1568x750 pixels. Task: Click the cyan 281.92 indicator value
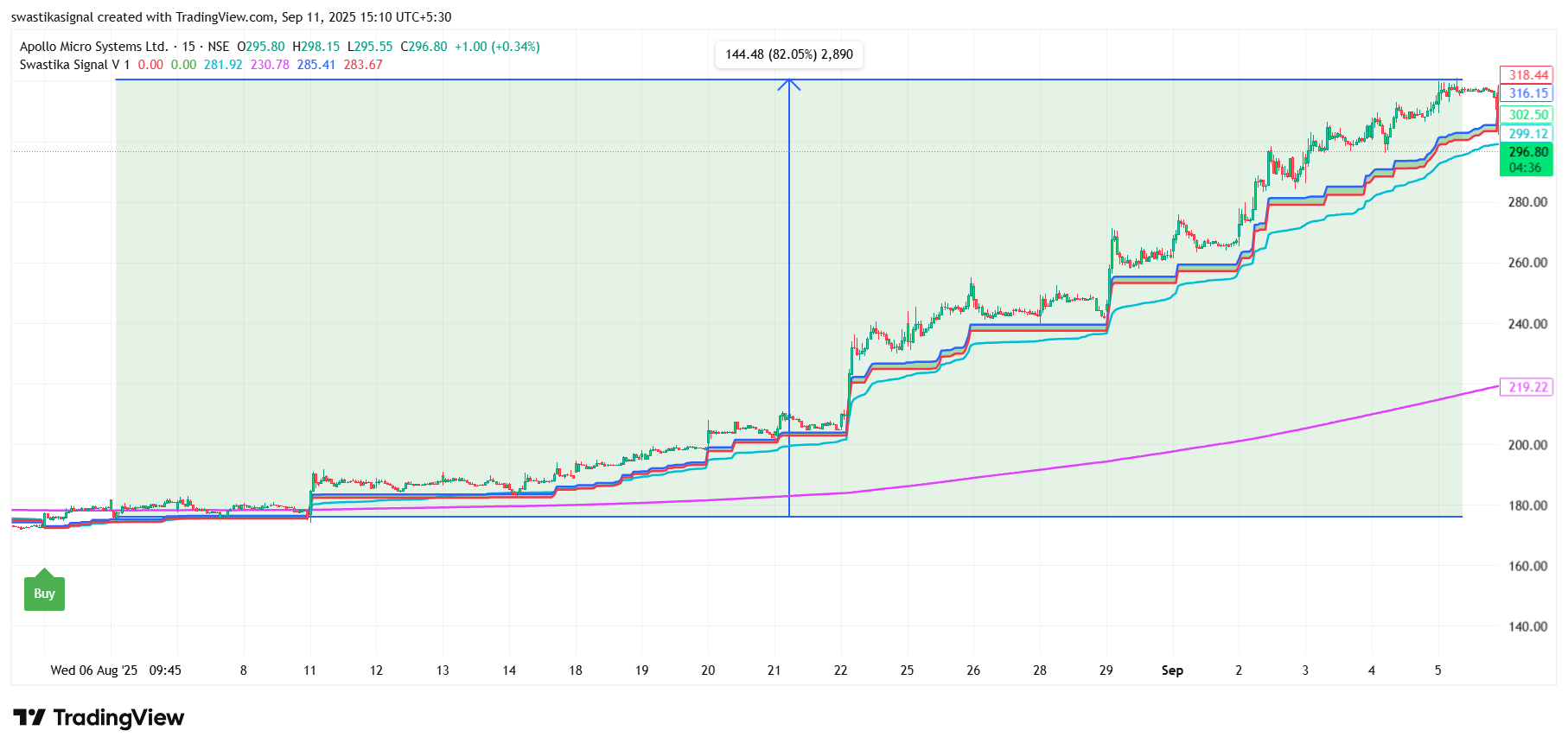(x=223, y=65)
